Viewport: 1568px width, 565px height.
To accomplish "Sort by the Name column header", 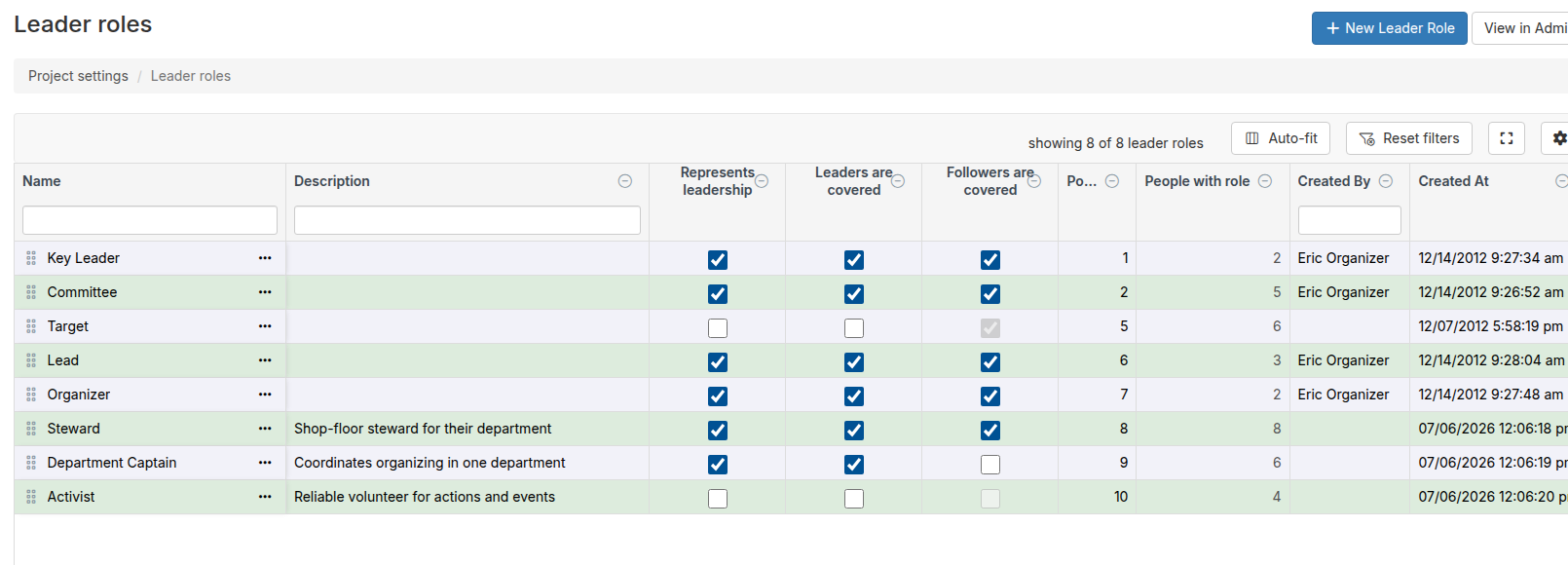I will (42, 181).
